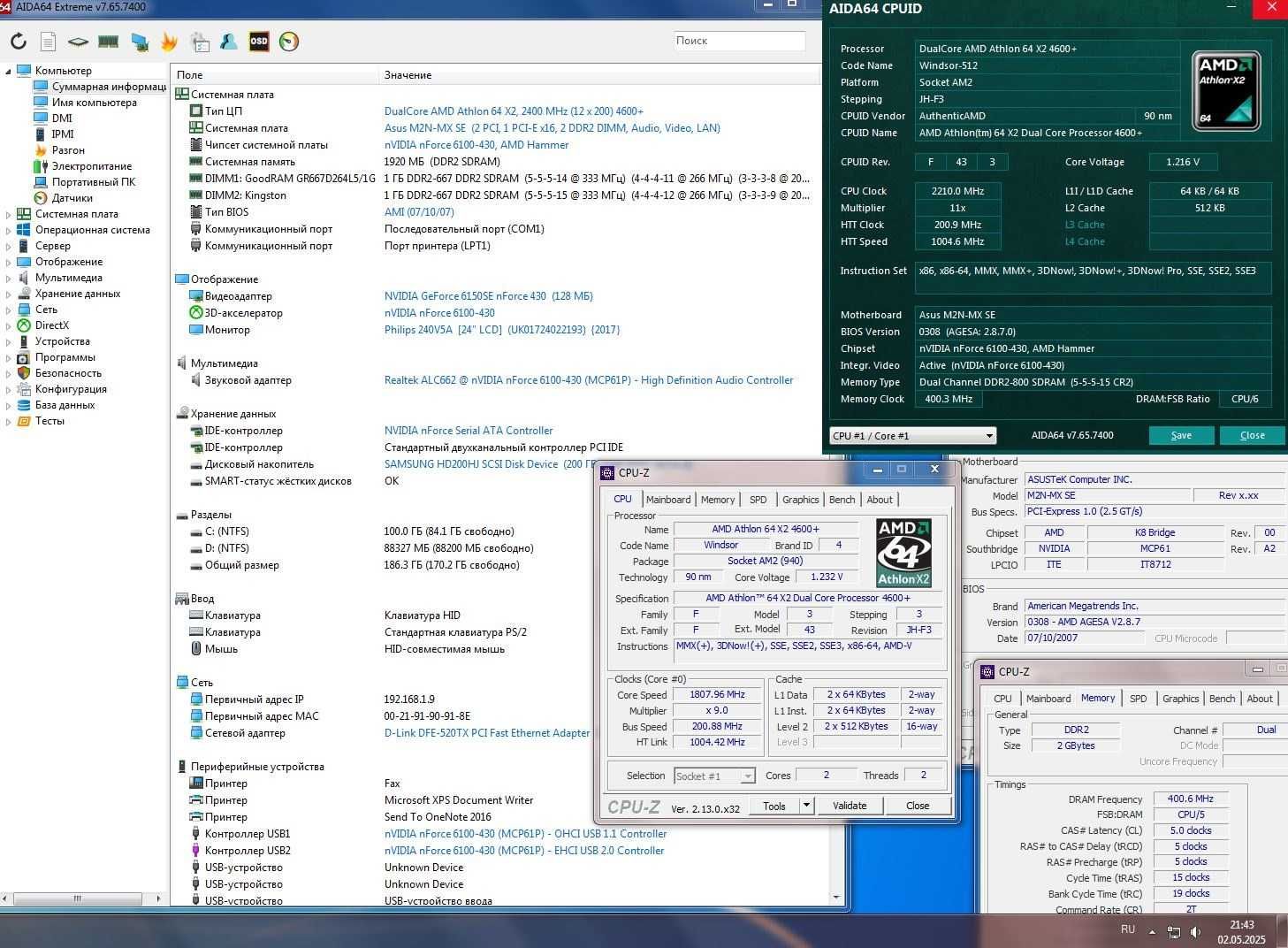Switch to Graphics tab in front CPU-Z window
Viewport: 1288px width, 948px height.
800,500
